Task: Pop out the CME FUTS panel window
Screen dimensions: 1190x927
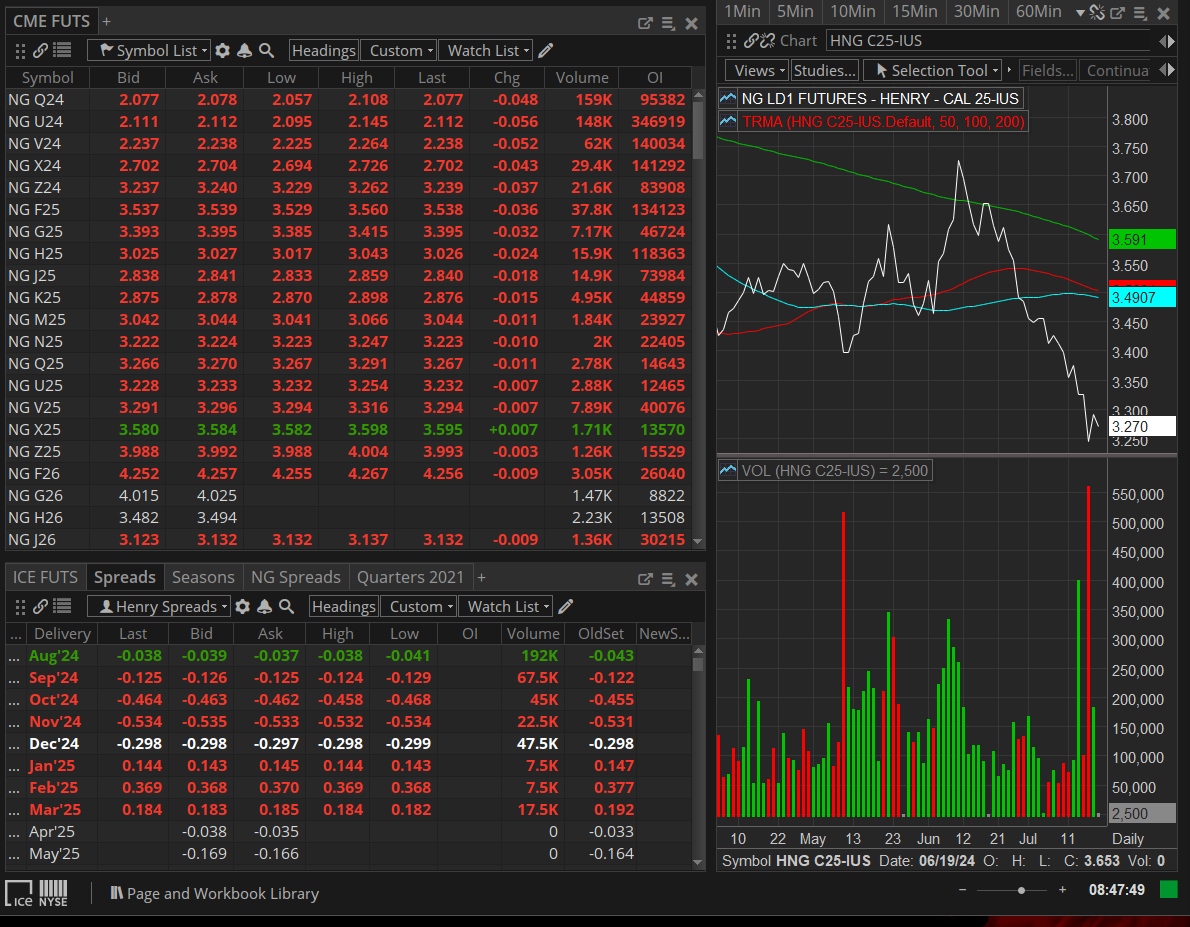Action: (645, 23)
